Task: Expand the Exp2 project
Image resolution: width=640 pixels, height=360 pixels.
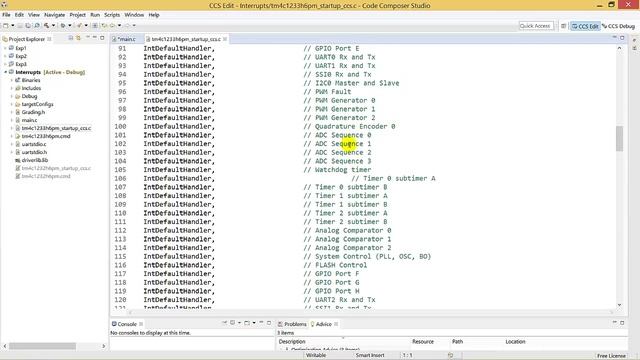Action: pyautogui.click(x=5, y=56)
